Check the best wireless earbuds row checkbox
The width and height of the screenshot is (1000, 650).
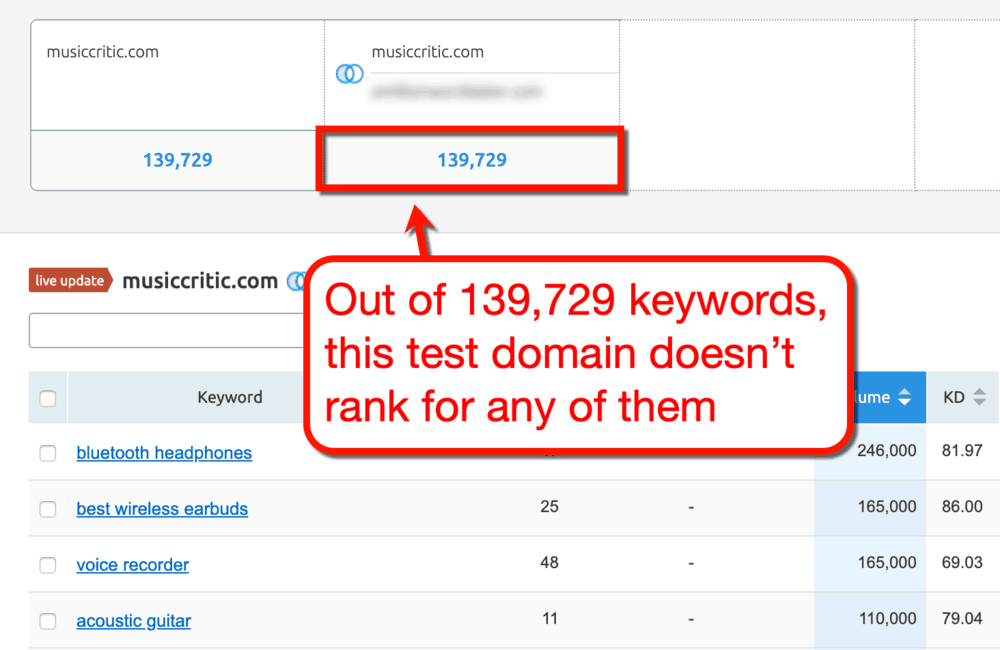pyautogui.click(x=47, y=509)
